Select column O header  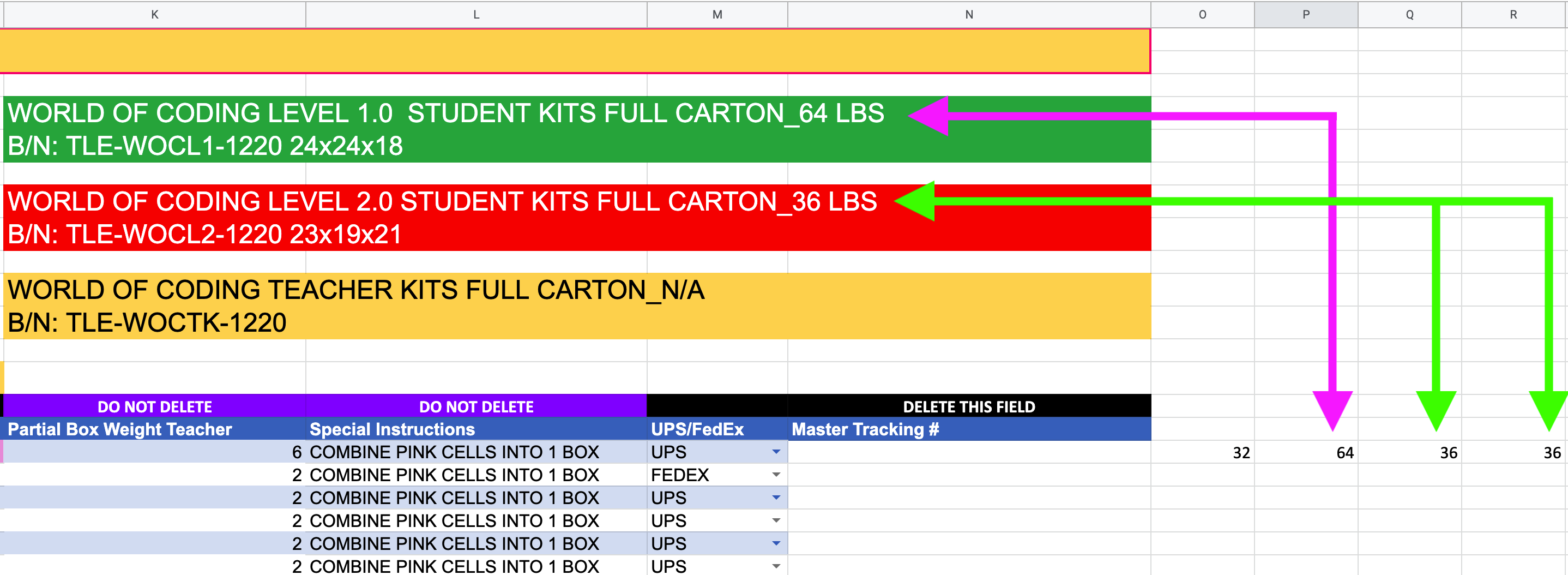[x=1202, y=15]
